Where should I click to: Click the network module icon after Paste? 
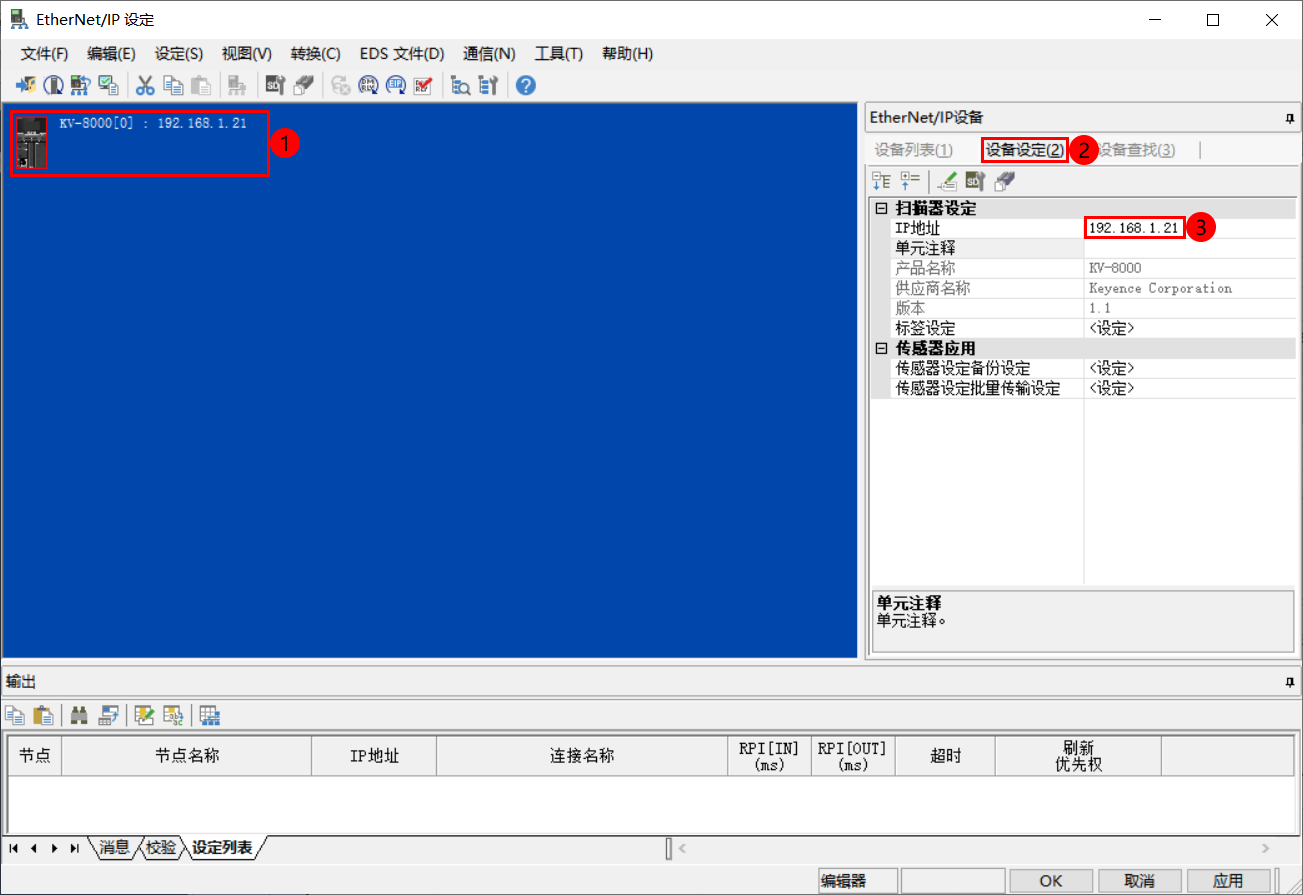pos(237,85)
